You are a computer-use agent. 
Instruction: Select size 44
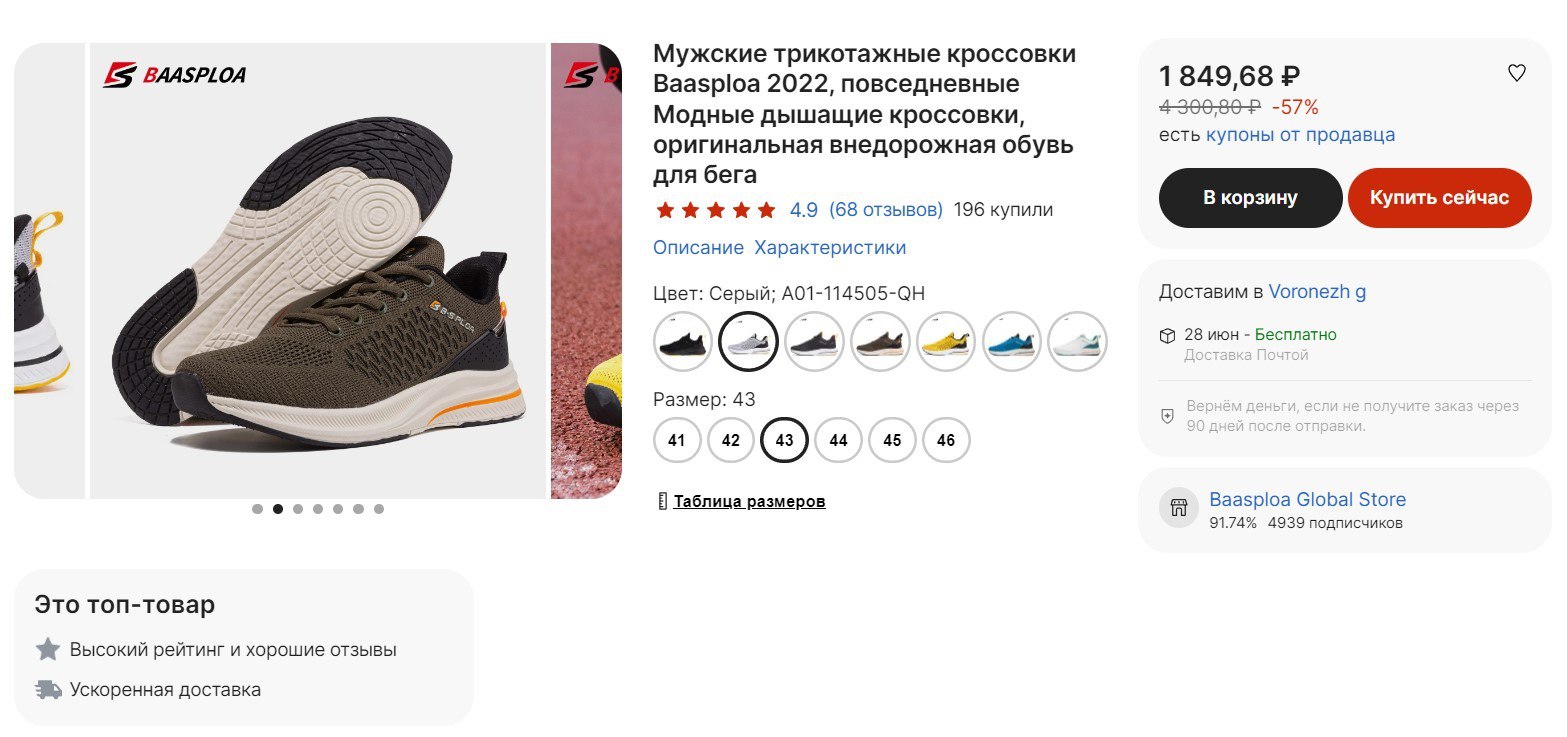pyautogui.click(x=838, y=440)
